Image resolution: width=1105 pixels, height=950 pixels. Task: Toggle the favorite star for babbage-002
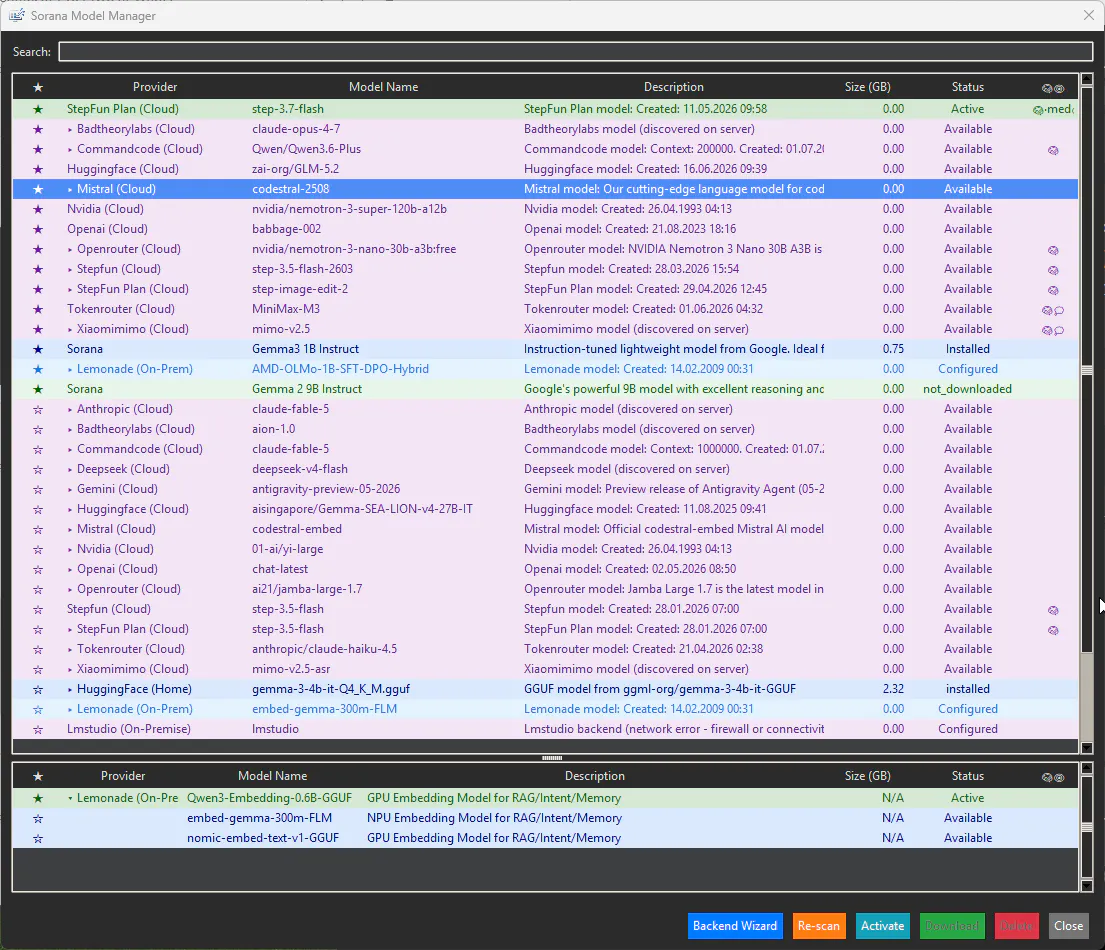click(38, 229)
